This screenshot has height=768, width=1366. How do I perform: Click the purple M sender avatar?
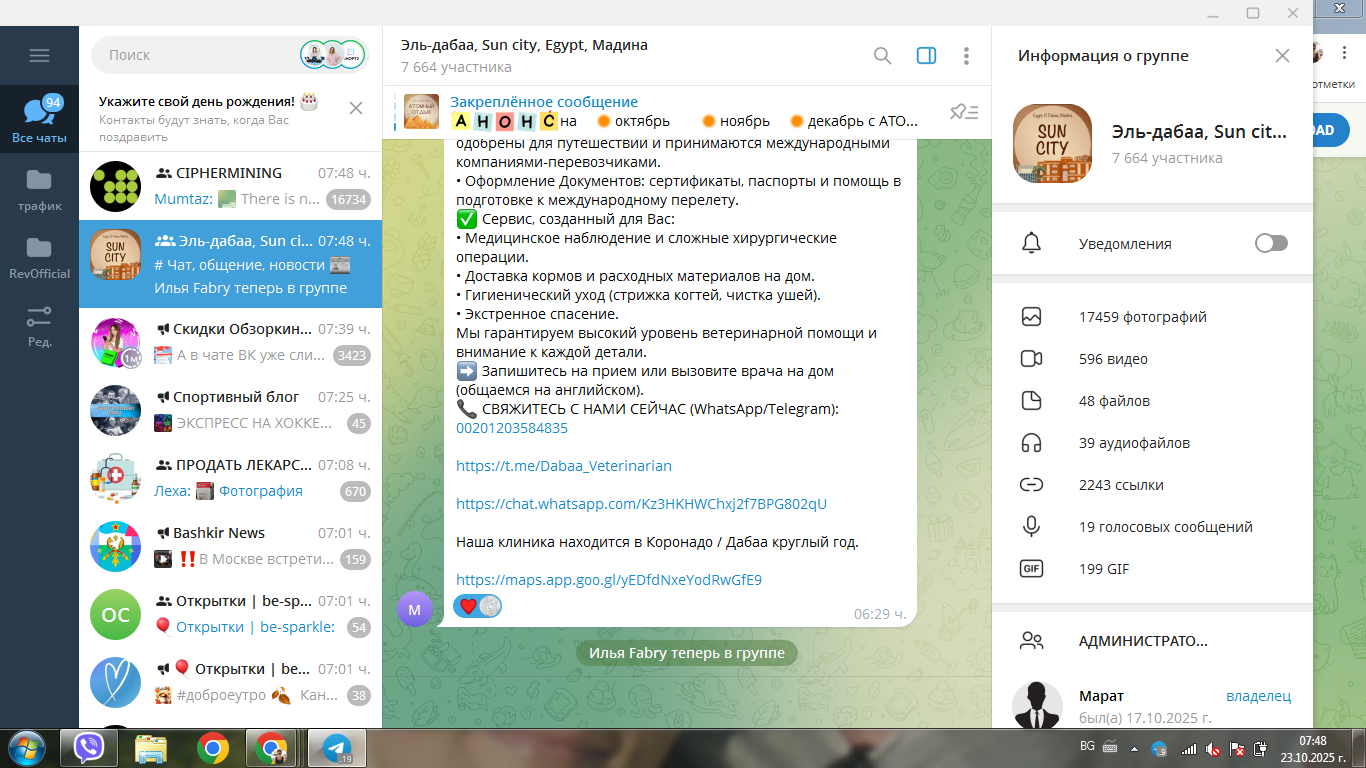(x=415, y=608)
